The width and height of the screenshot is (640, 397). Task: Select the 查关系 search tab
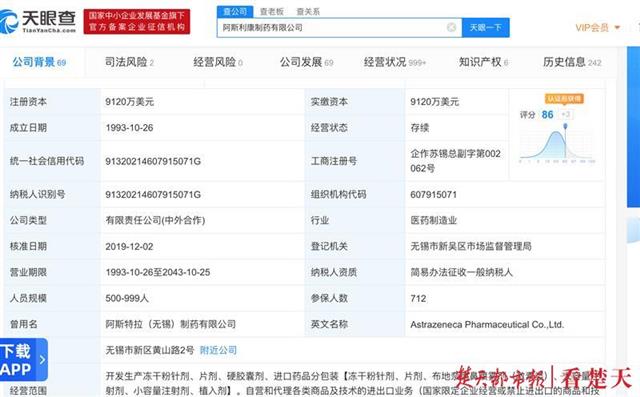coord(308,11)
